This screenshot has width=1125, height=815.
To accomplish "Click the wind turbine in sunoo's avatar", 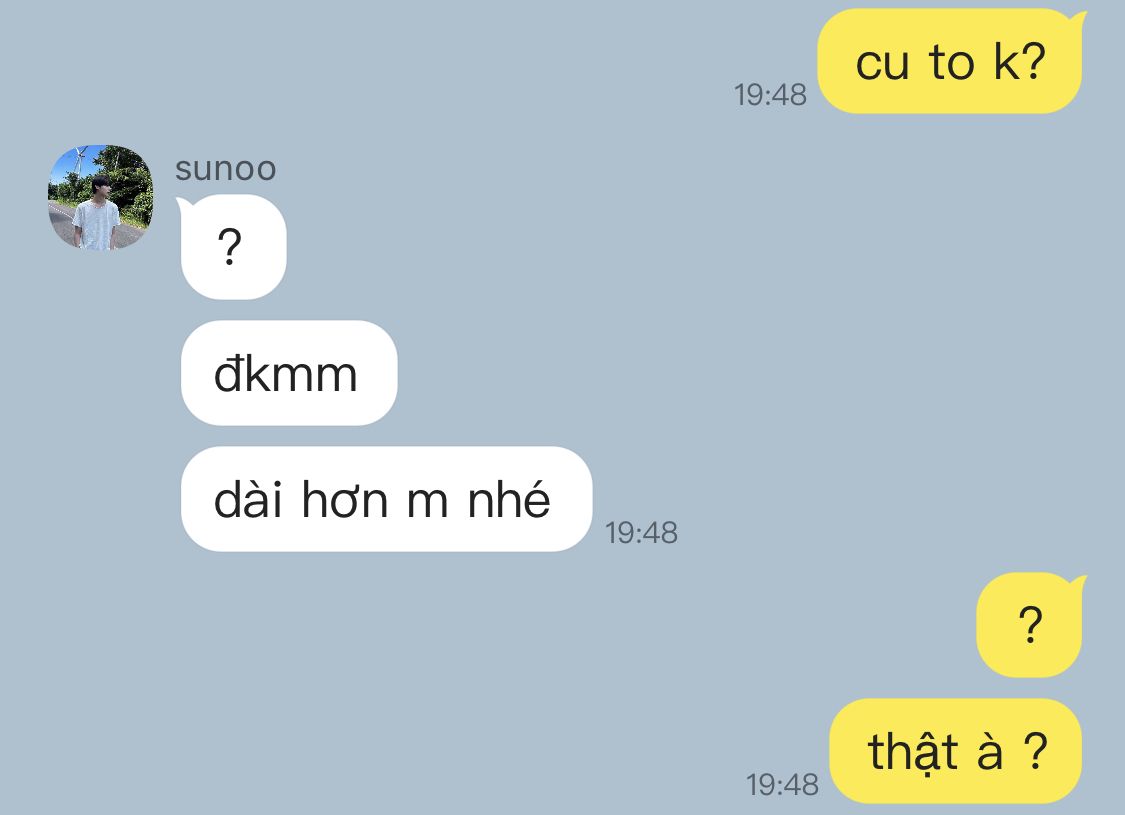I will tap(80, 159).
